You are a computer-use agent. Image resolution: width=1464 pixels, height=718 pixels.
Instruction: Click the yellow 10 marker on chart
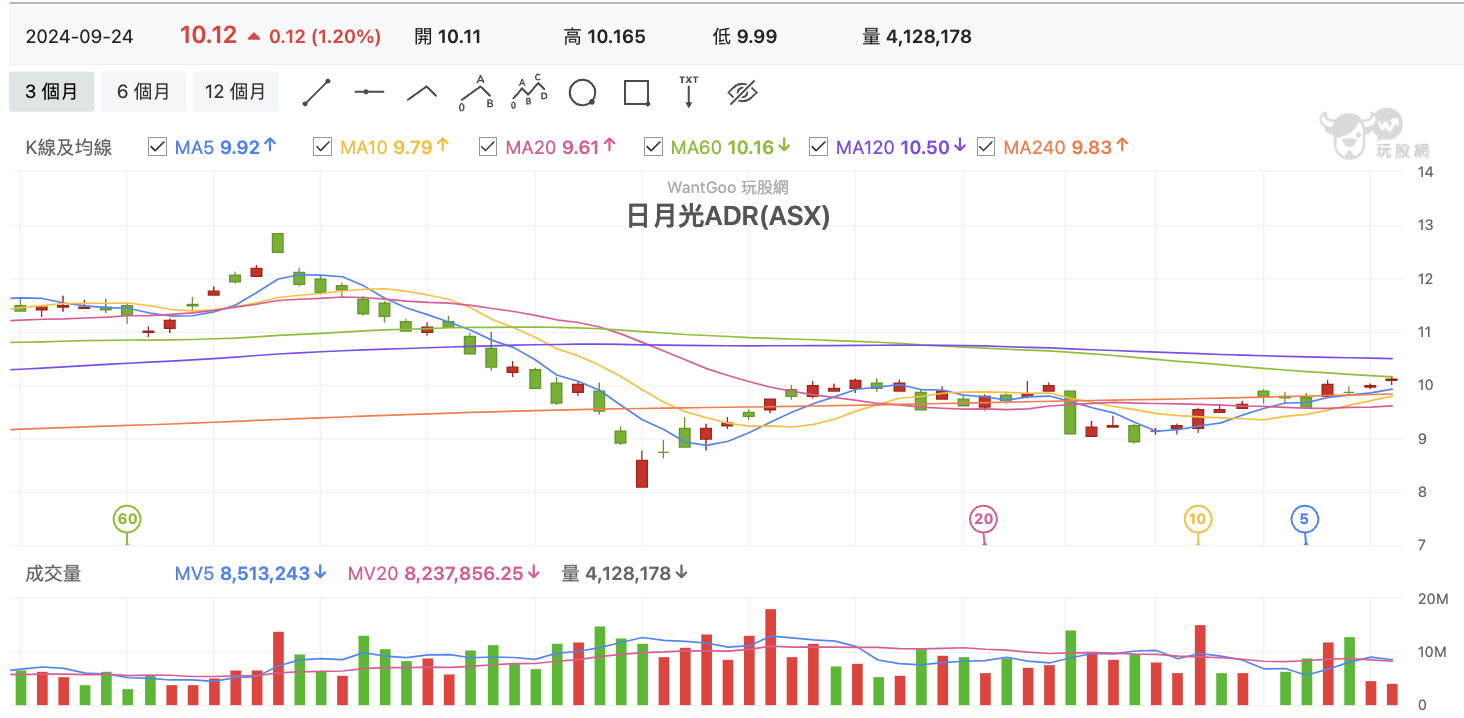click(x=1198, y=519)
